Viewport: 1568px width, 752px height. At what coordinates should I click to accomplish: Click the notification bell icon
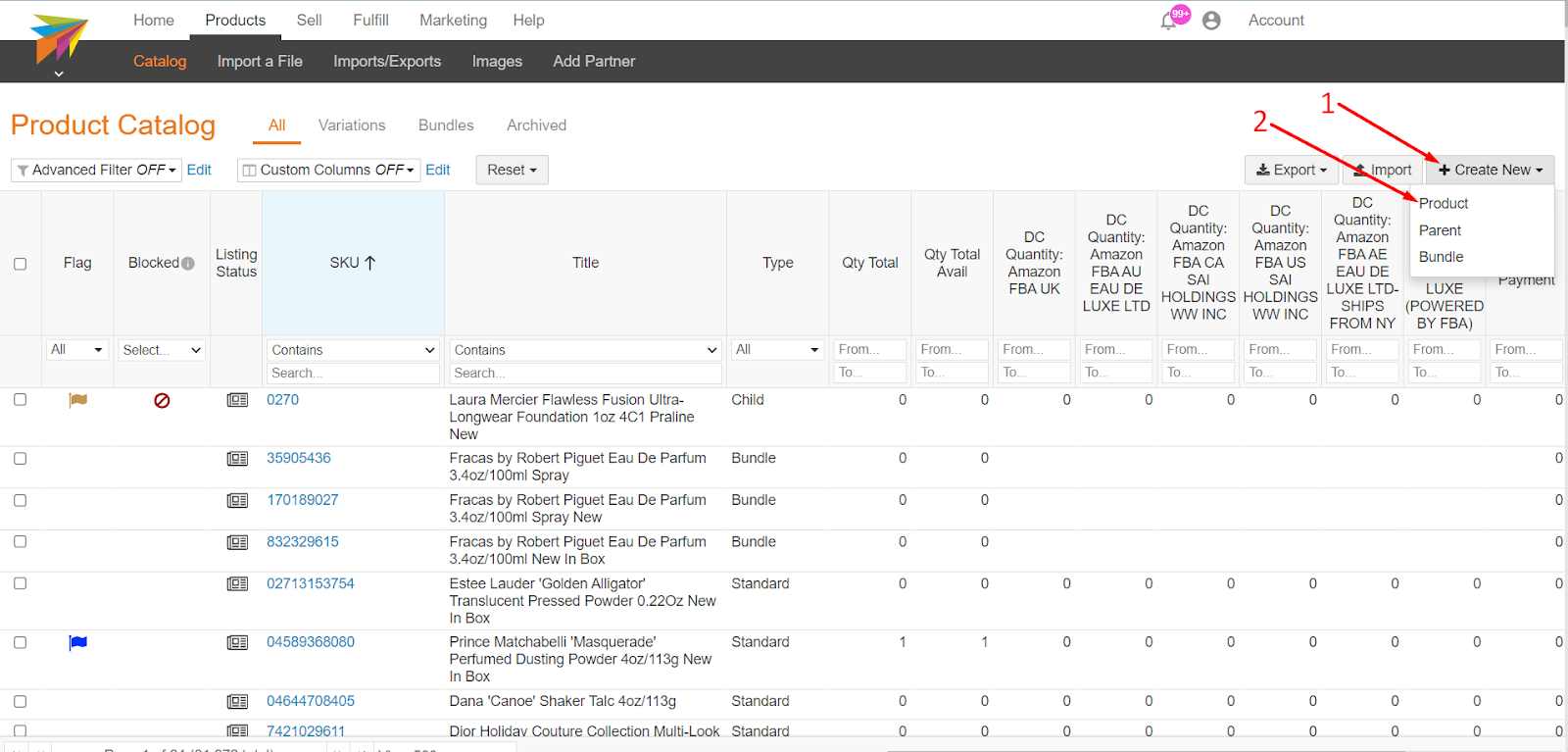pos(1169,22)
